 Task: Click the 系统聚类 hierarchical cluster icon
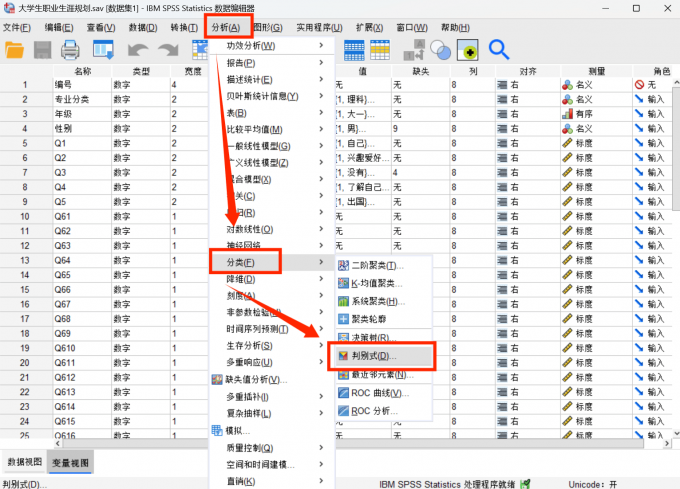343,301
